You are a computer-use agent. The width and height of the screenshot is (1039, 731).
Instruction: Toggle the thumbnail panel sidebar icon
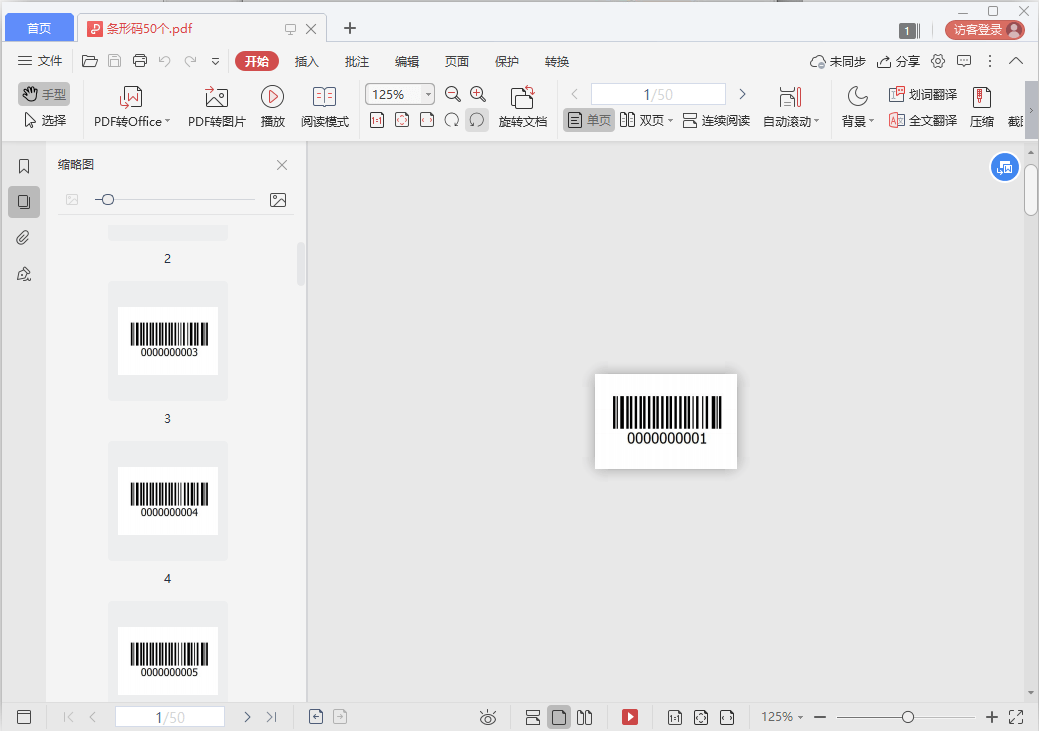(x=24, y=201)
